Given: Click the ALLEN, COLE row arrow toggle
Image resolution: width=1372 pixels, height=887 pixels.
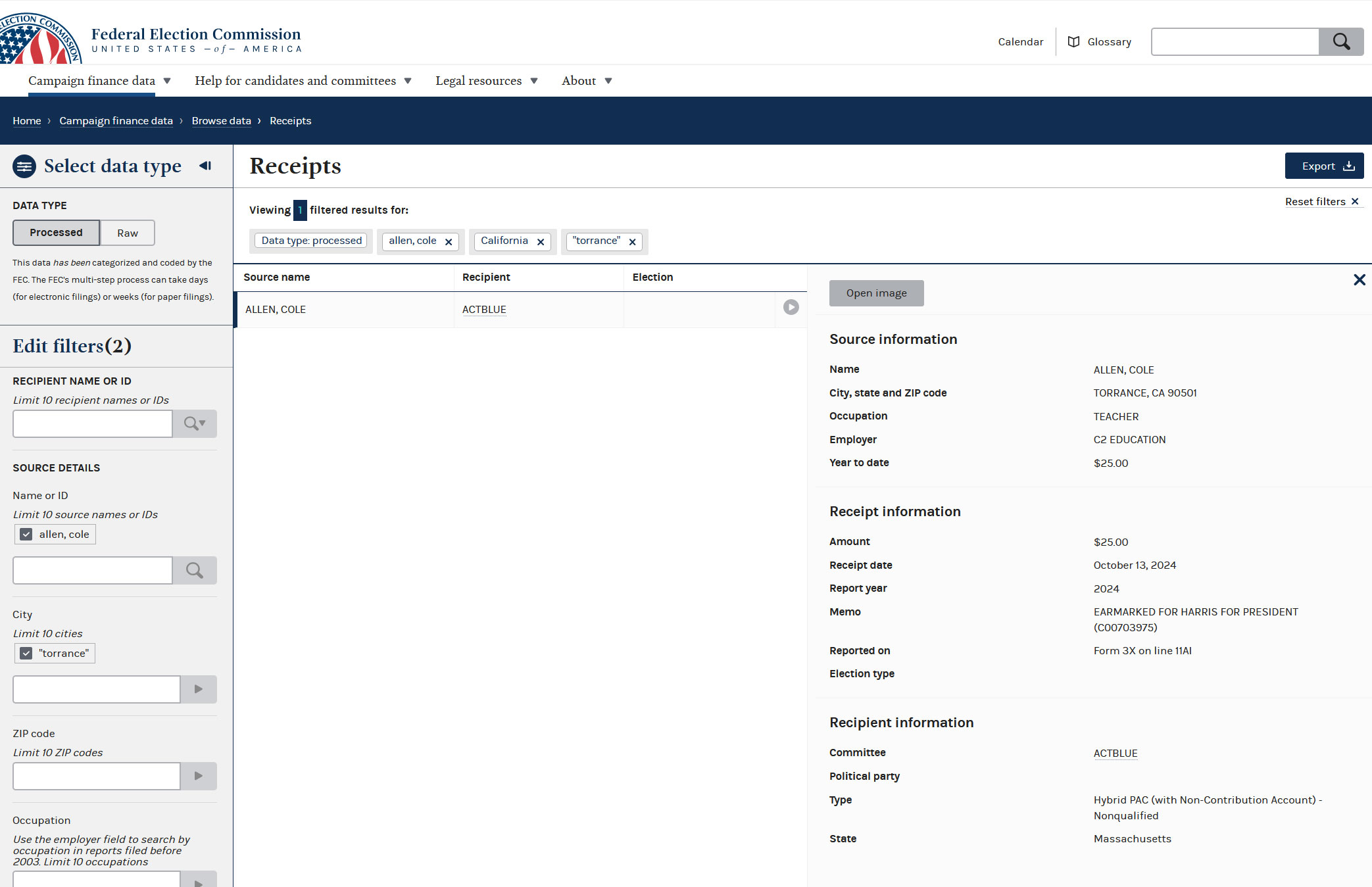Looking at the screenshot, I should coord(791,307).
